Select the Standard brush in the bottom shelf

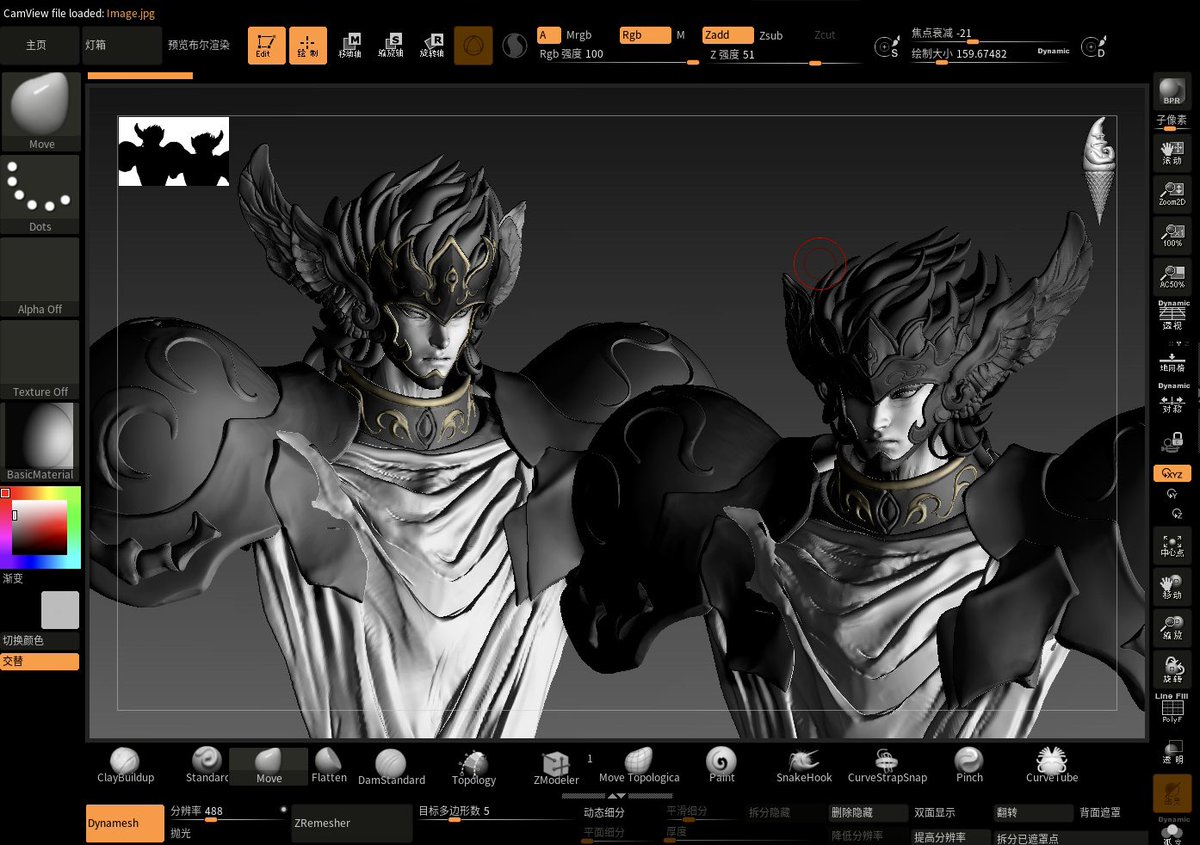[x=207, y=766]
